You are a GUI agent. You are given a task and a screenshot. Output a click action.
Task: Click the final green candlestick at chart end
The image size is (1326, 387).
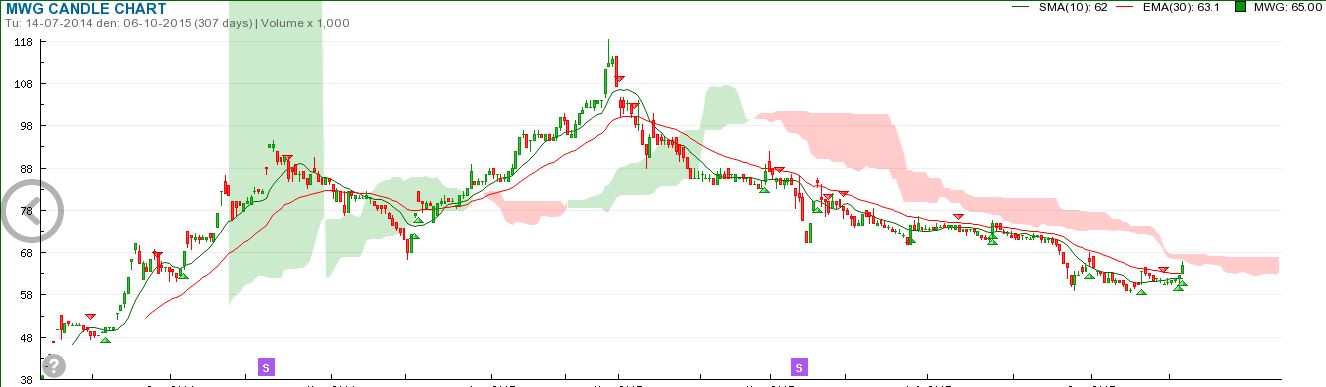[1183, 268]
